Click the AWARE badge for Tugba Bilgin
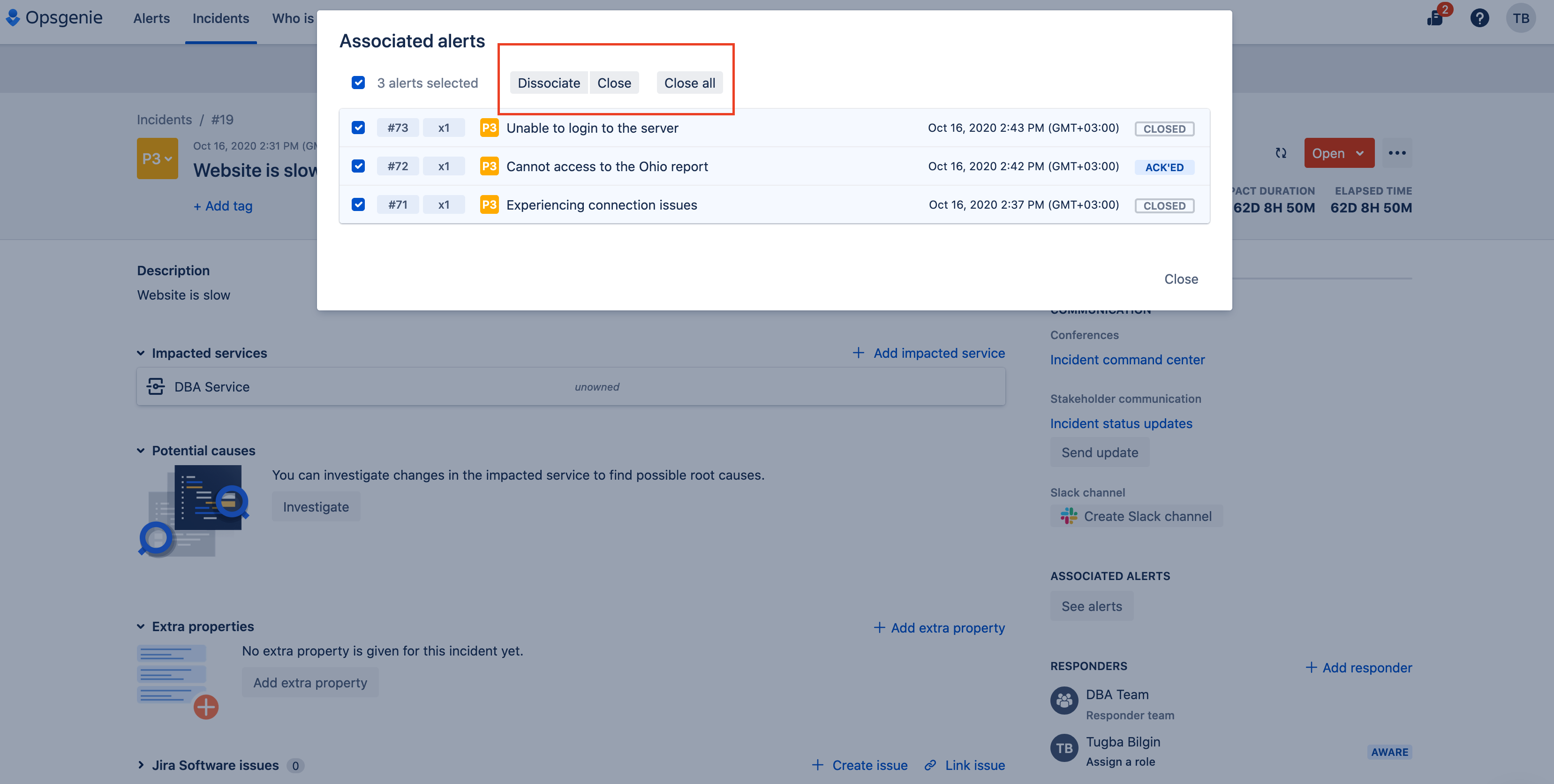 (x=1389, y=752)
